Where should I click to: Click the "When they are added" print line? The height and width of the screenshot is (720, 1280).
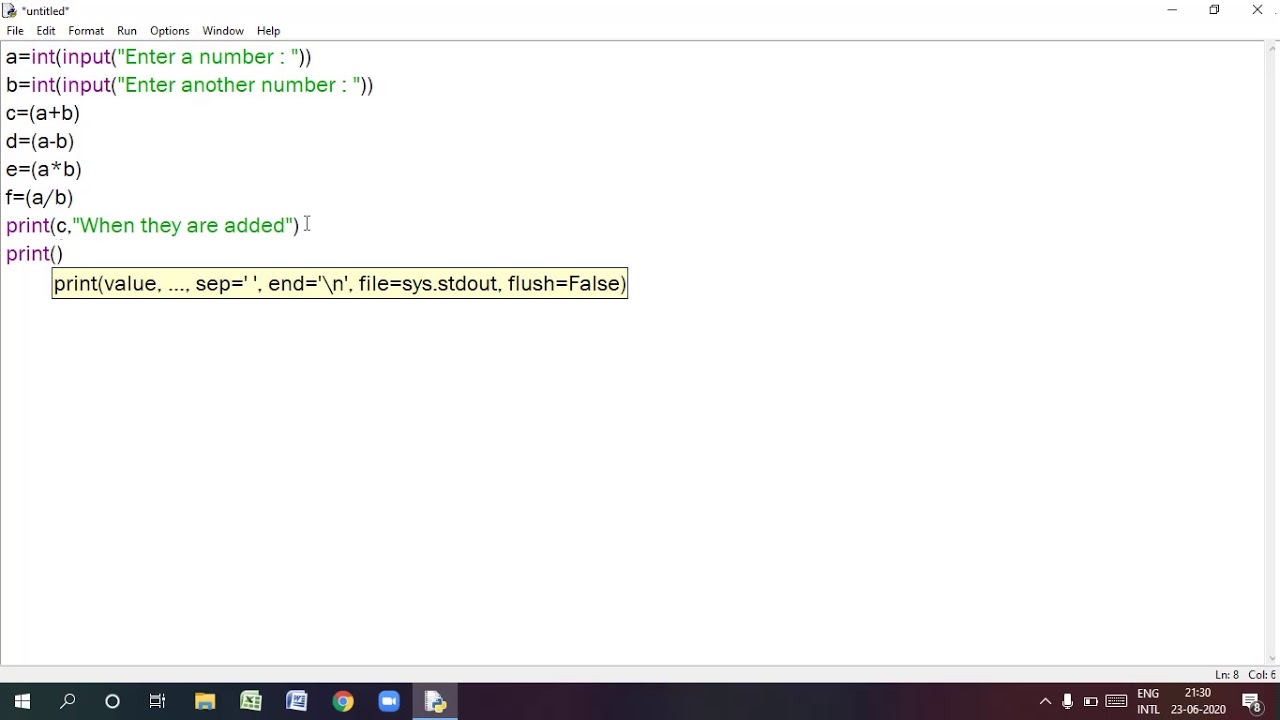click(x=153, y=225)
